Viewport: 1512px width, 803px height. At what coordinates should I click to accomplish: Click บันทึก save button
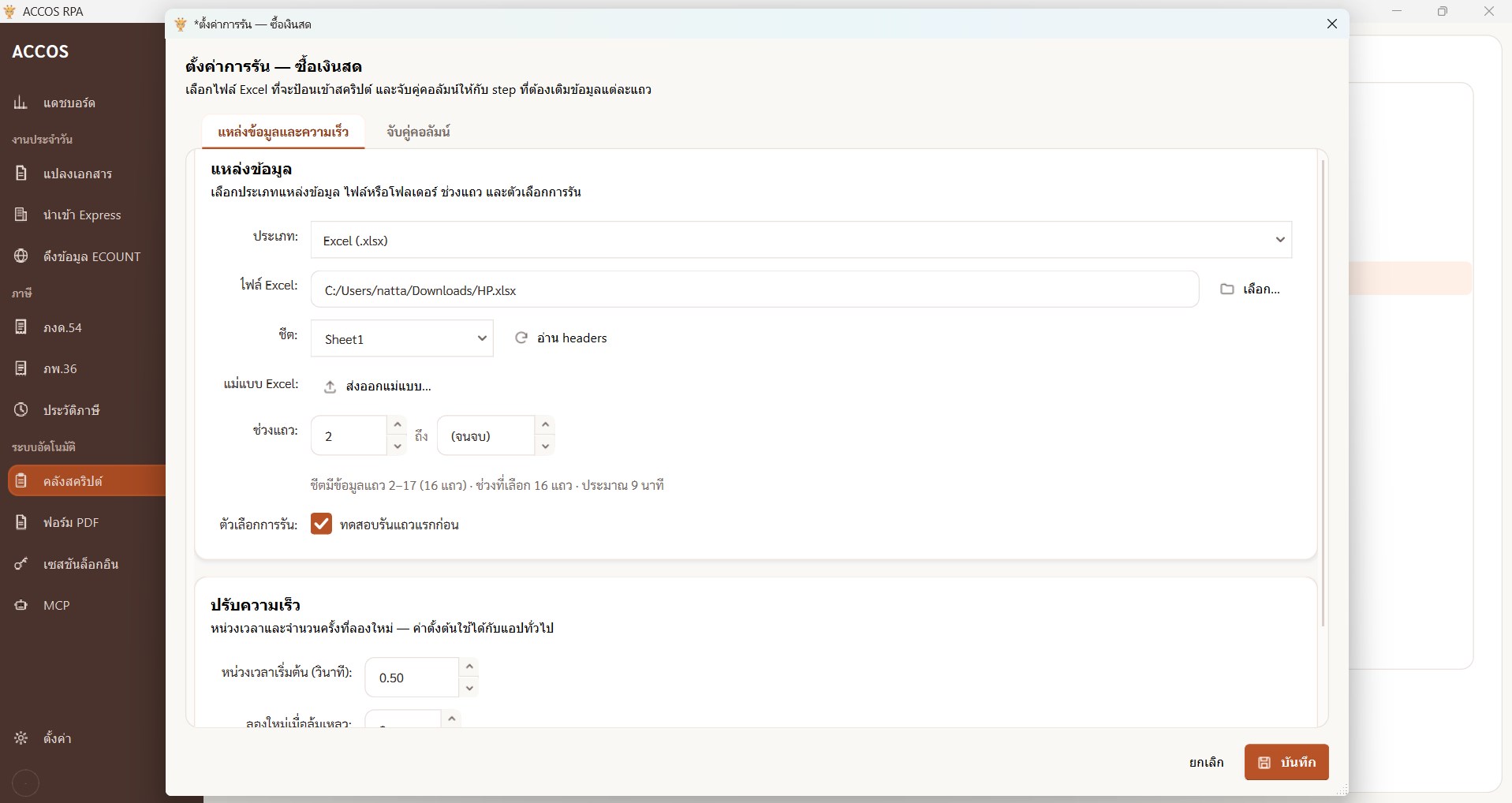point(1286,762)
